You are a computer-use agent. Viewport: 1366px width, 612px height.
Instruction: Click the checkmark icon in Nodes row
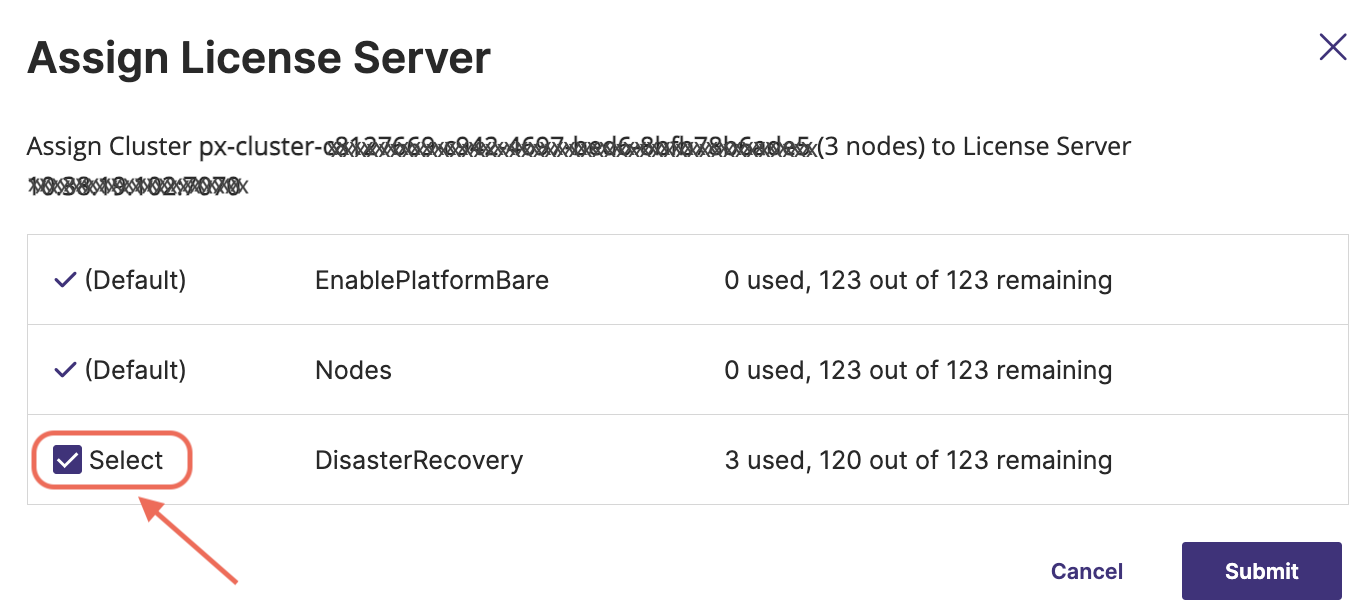(65, 370)
